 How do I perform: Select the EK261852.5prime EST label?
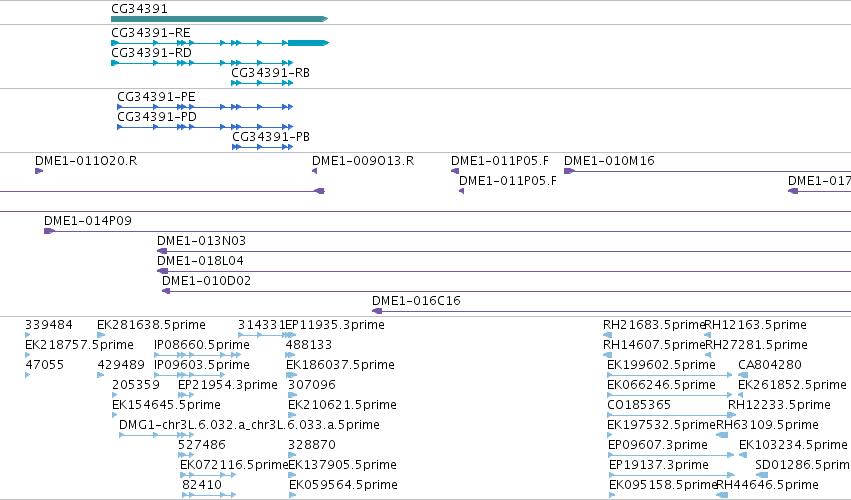click(792, 385)
